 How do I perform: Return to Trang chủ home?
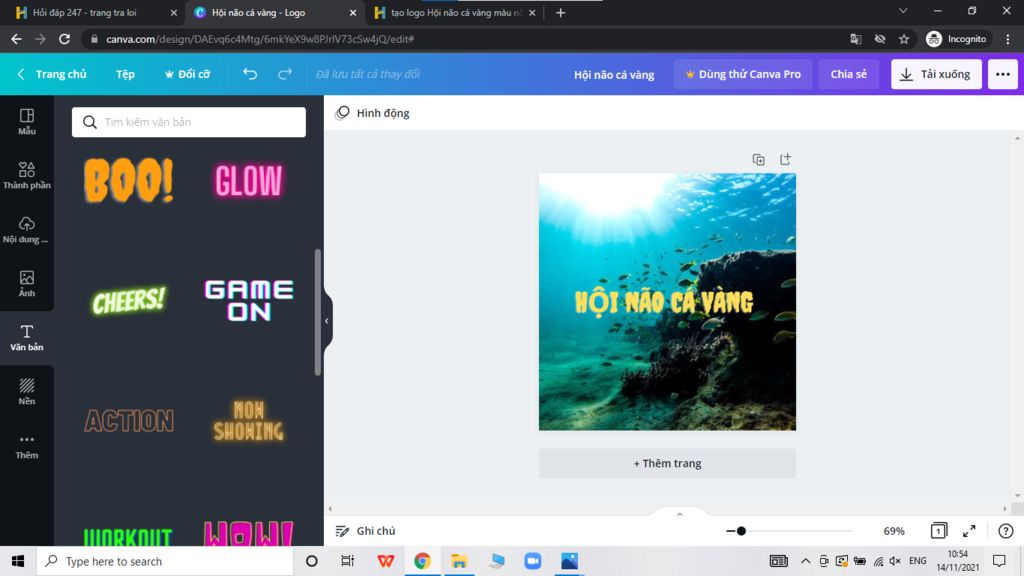click(x=52, y=74)
